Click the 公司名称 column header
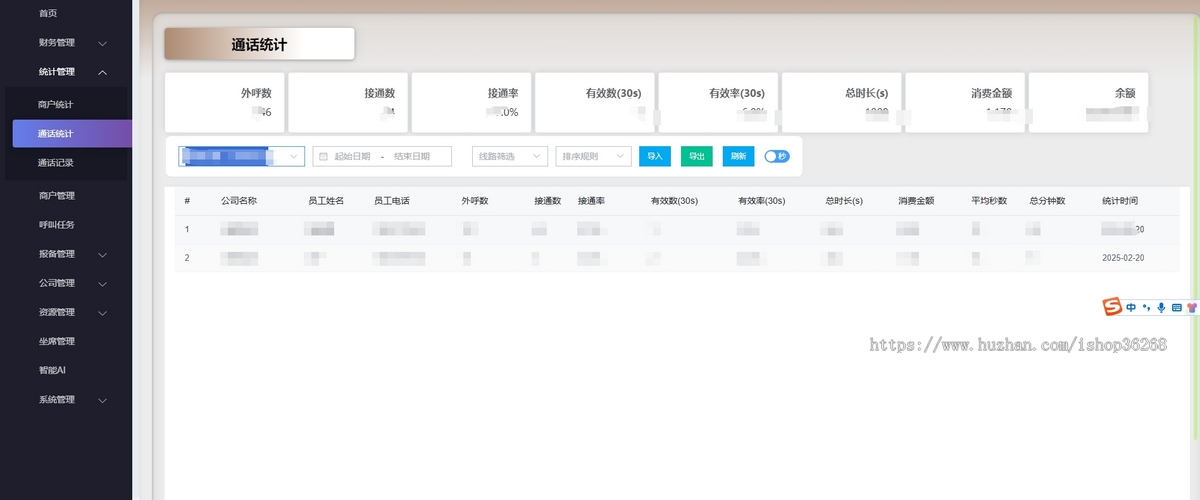Screen dimensions: 1200x500 tap(239, 201)
